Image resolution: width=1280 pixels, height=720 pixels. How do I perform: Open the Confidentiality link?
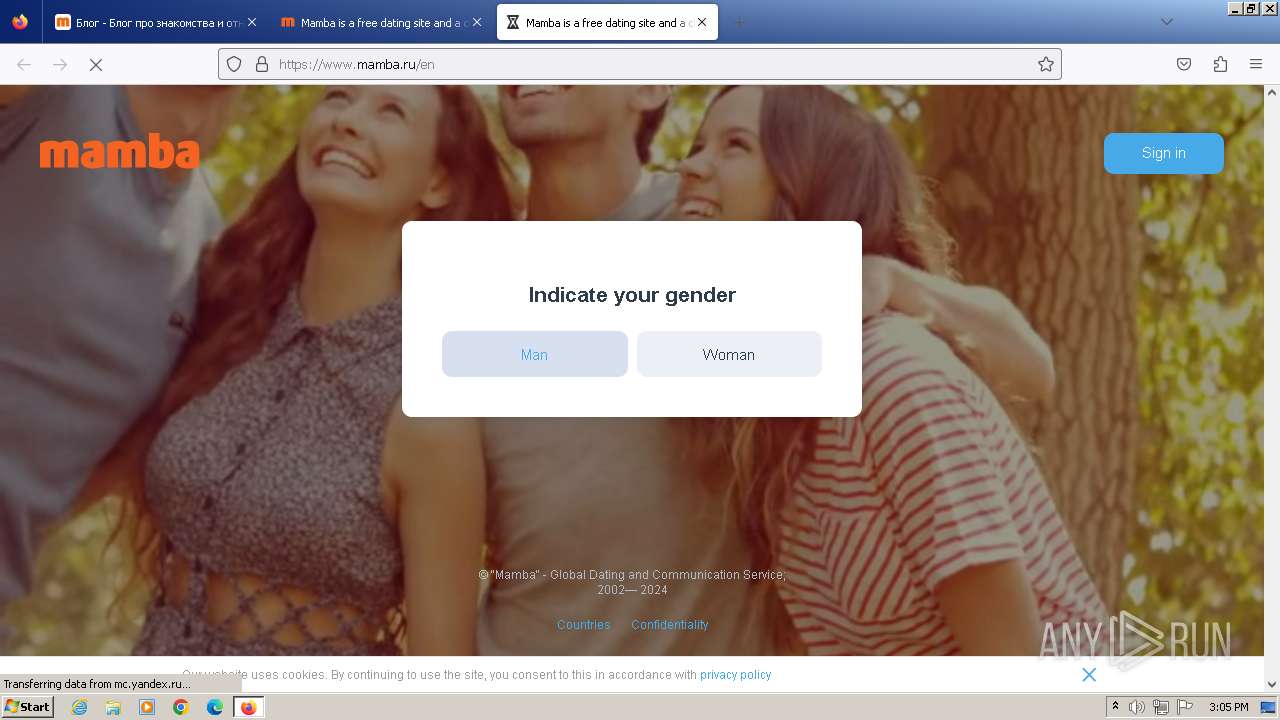point(670,624)
